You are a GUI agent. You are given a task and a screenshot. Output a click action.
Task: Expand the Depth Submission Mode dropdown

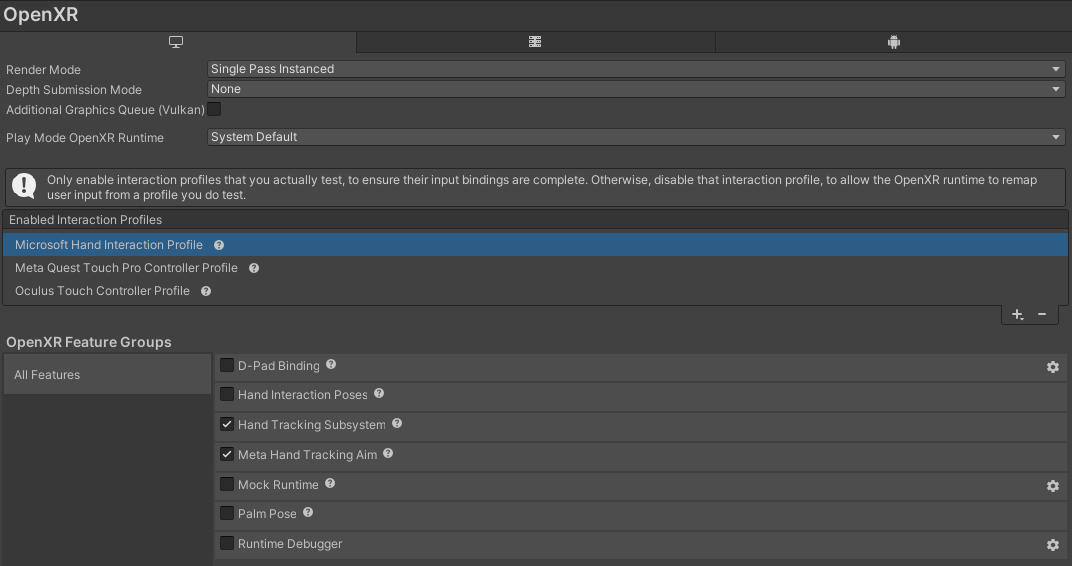point(636,89)
